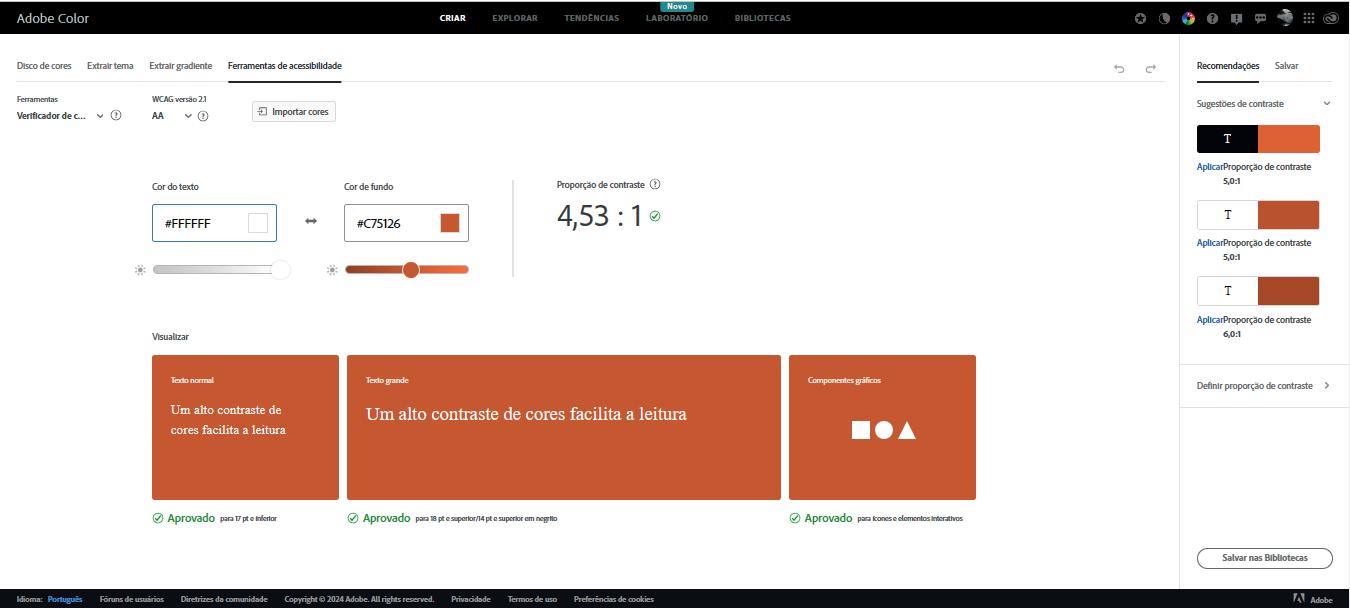Click info icon beside Verificador tool dropdown
The width and height of the screenshot is (1350, 608).
pos(116,116)
